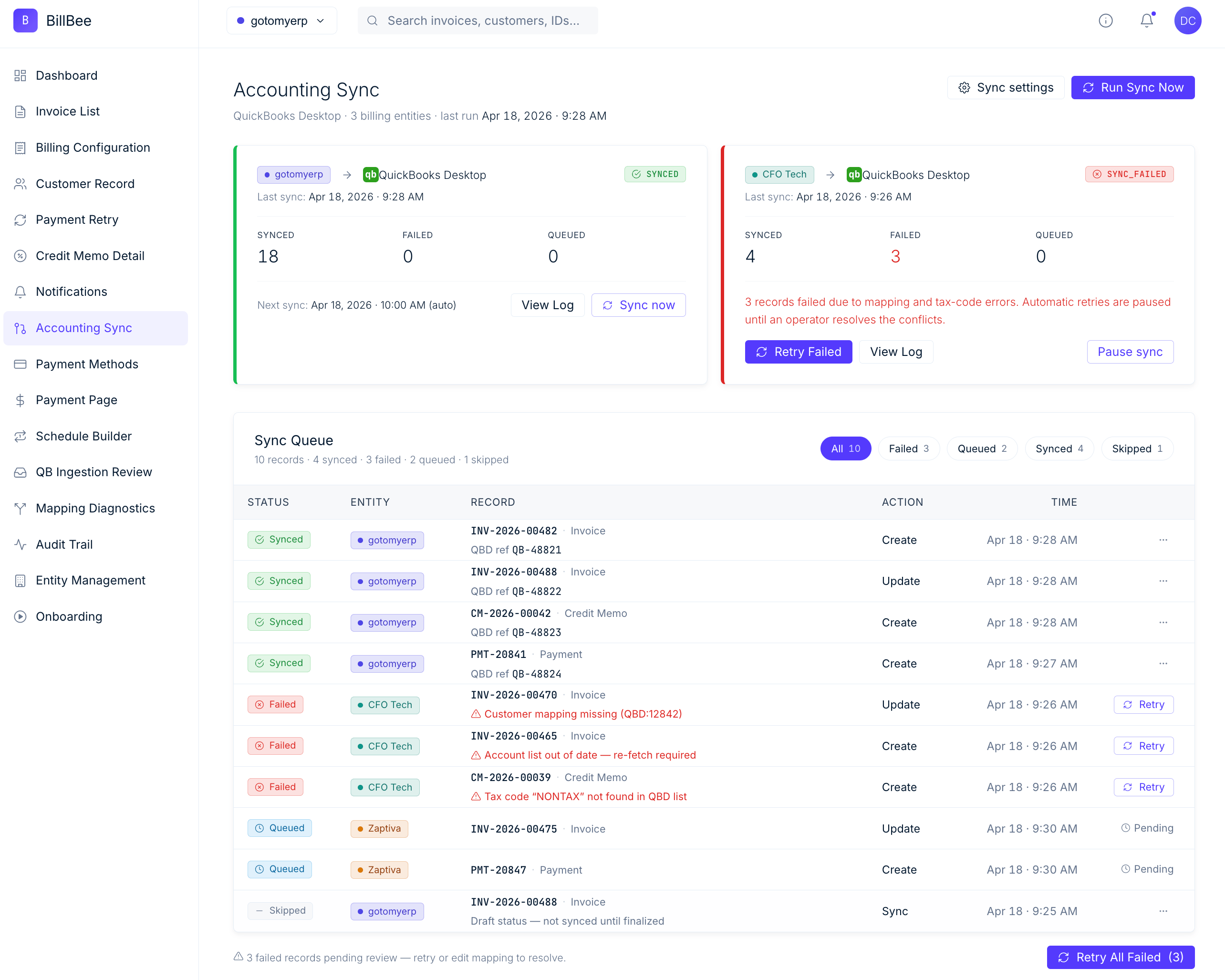This screenshot has height=980, width=1225.
Task: Filter Sync Queue by Queued
Action: point(982,448)
